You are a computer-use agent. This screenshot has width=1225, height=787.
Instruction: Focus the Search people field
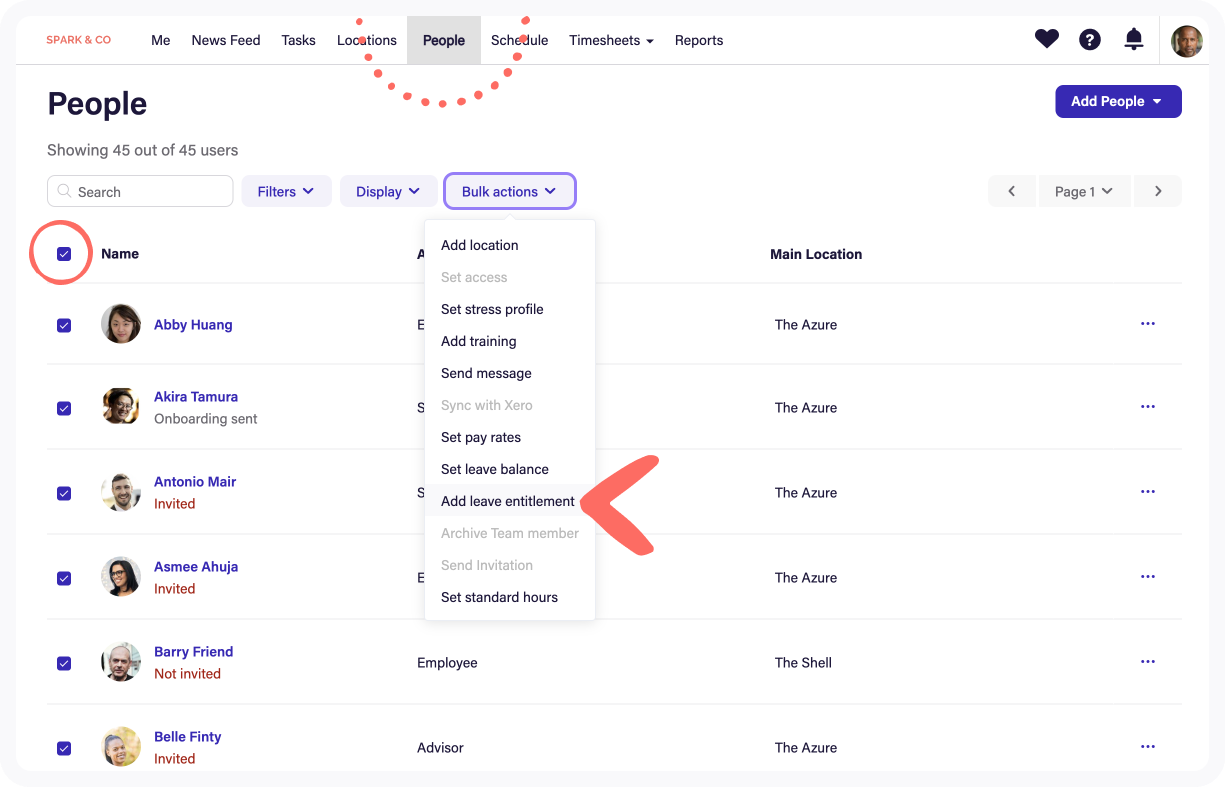point(140,191)
